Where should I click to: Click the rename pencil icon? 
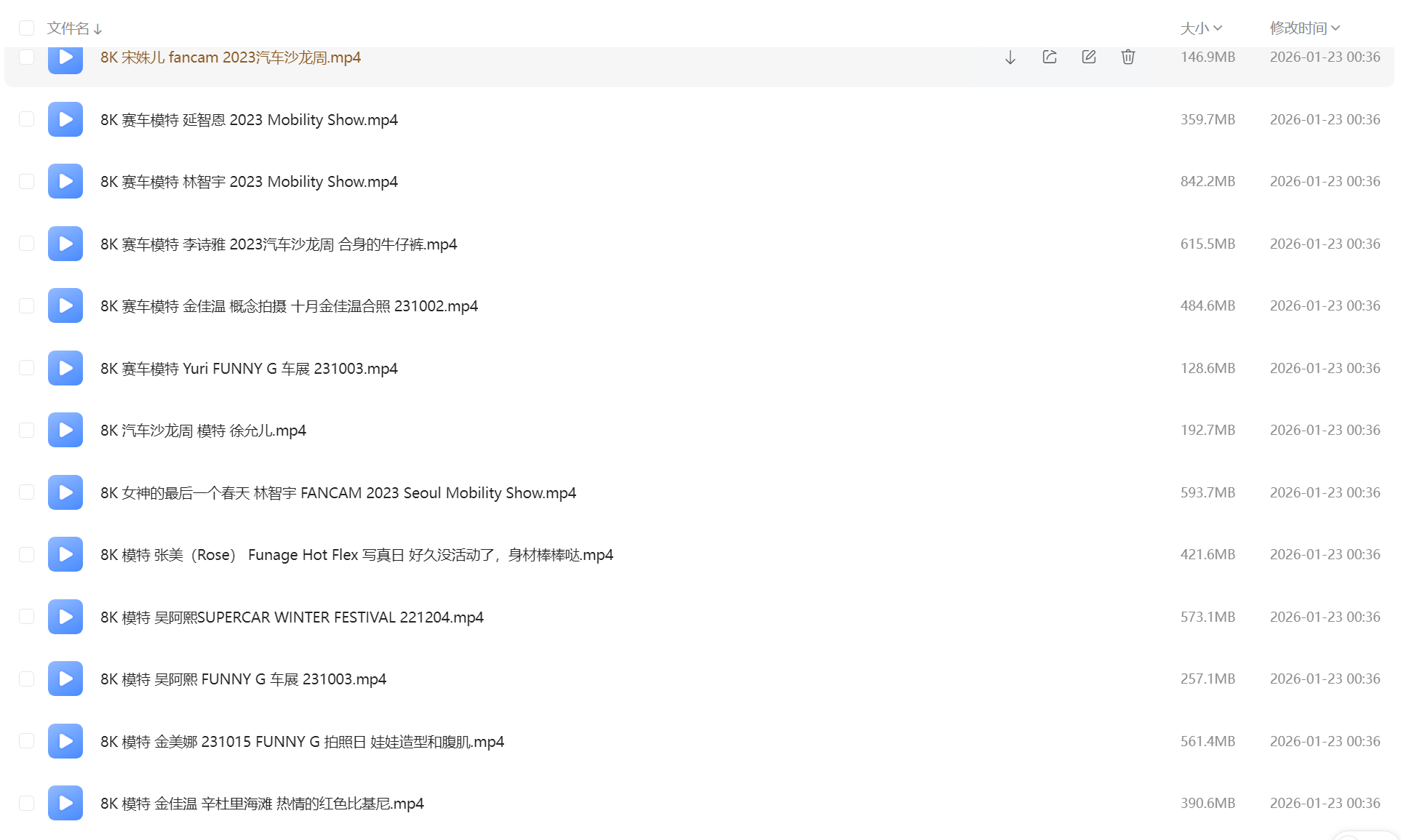coord(1088,57)
